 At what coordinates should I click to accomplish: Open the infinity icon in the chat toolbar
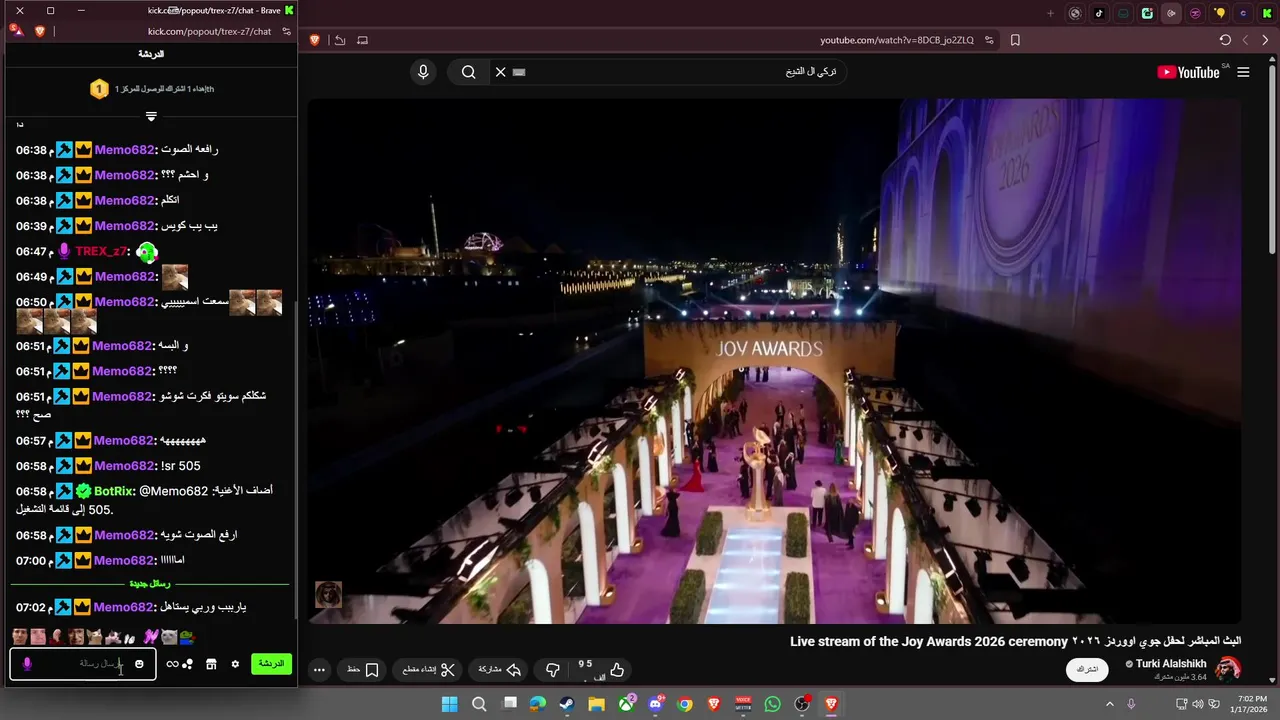[x=172, y=664]
